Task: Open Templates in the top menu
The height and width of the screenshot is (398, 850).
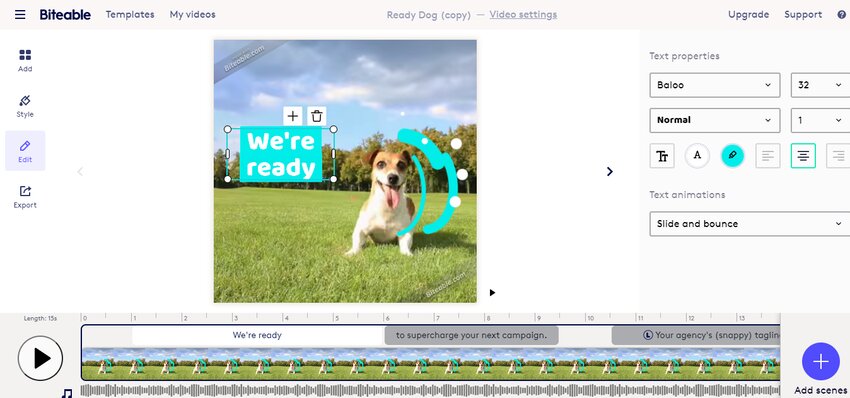Action: point(130,15)
